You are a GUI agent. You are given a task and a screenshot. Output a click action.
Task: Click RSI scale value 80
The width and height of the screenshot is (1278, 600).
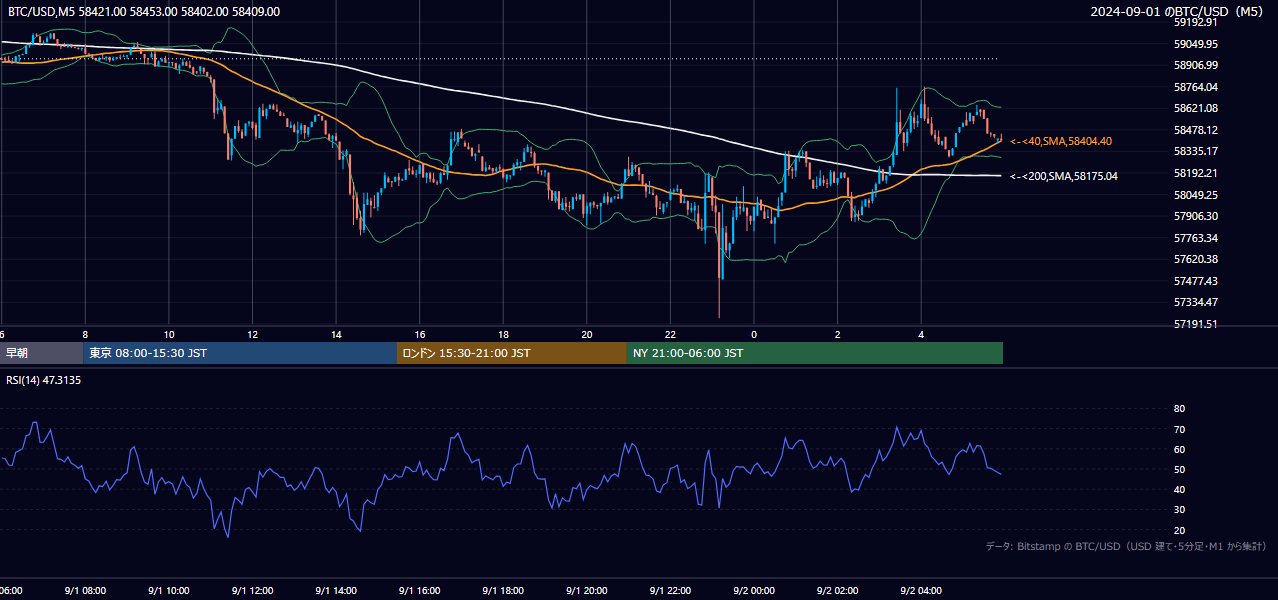point(1179,409)
